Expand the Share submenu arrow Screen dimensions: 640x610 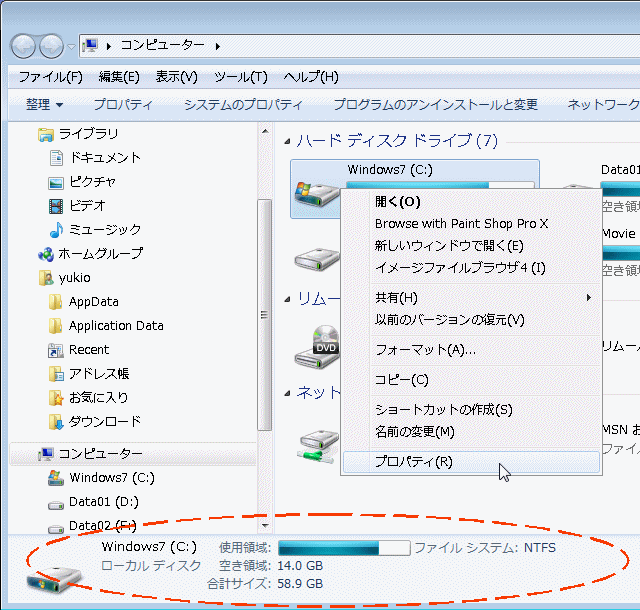(589, 298)
